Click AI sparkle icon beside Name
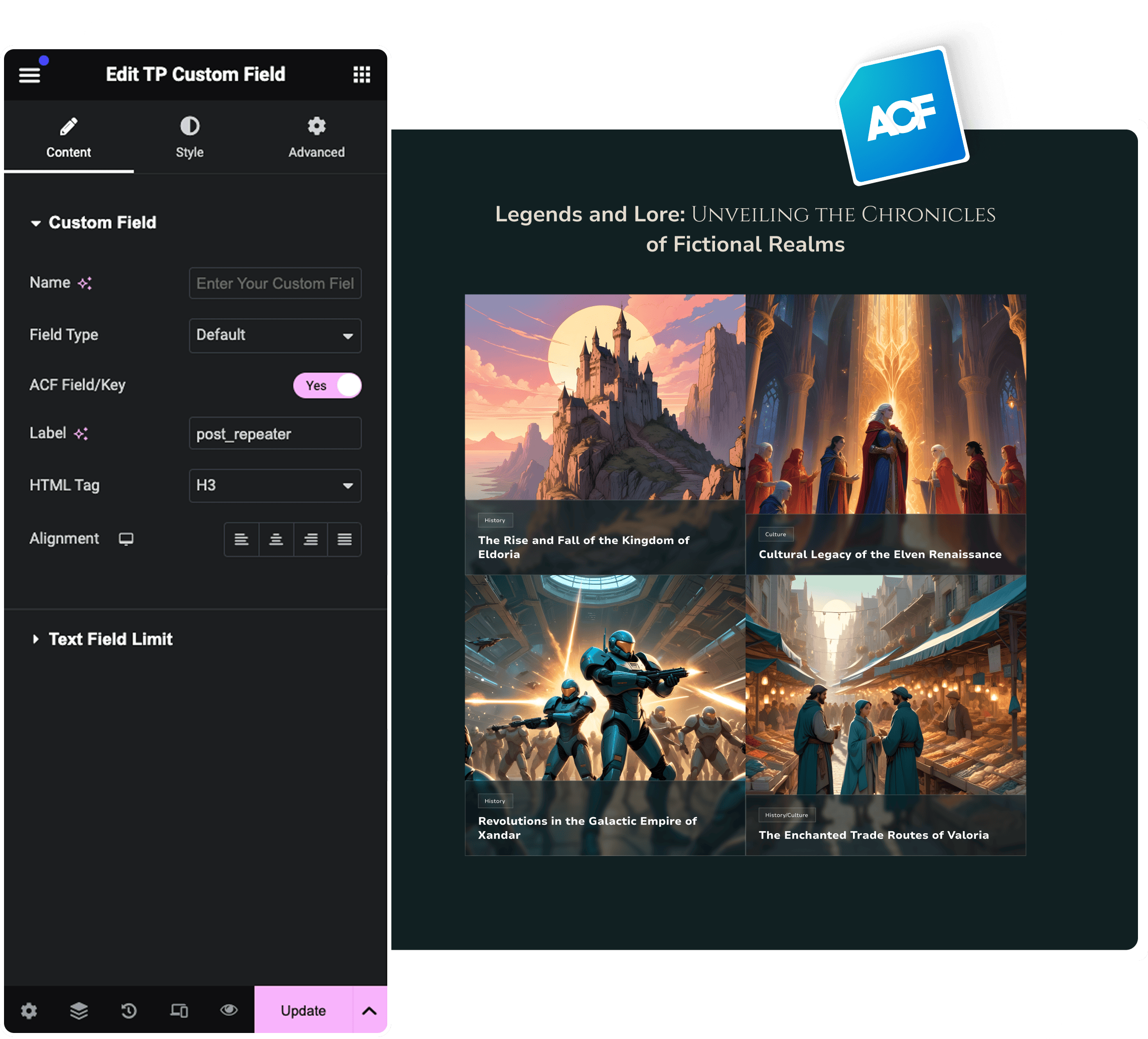The image size is (1148, 1039). pos(85,283)
